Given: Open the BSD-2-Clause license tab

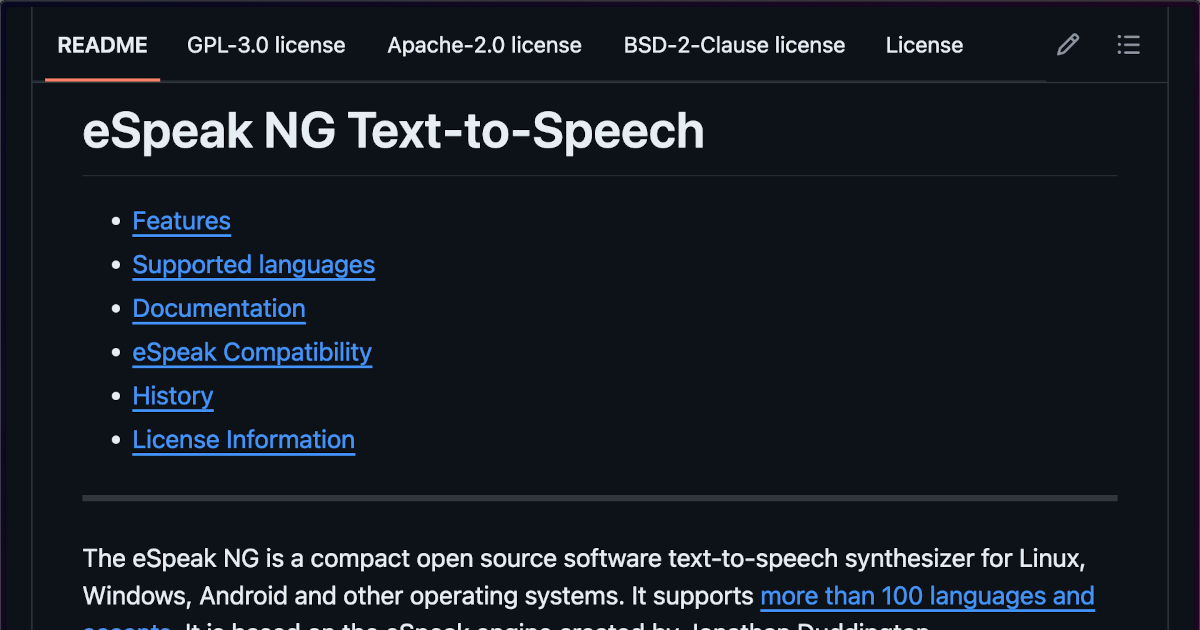Looking at the screenshot, I should click(x=733, y=45).
